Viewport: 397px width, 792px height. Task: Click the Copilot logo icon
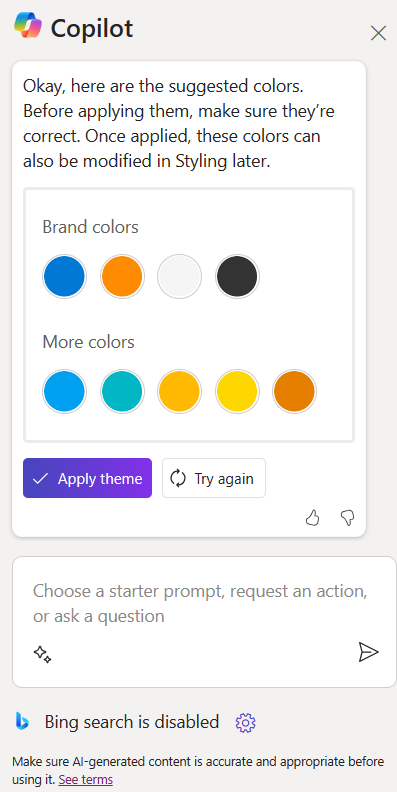[x=28, y=25]
